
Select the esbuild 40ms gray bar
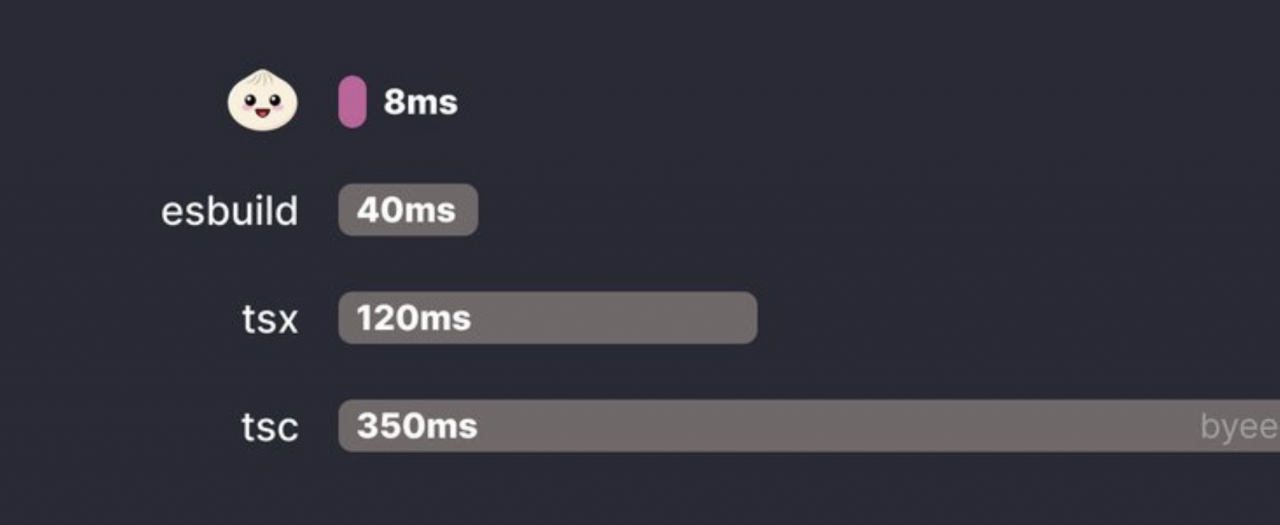point(408,210)
